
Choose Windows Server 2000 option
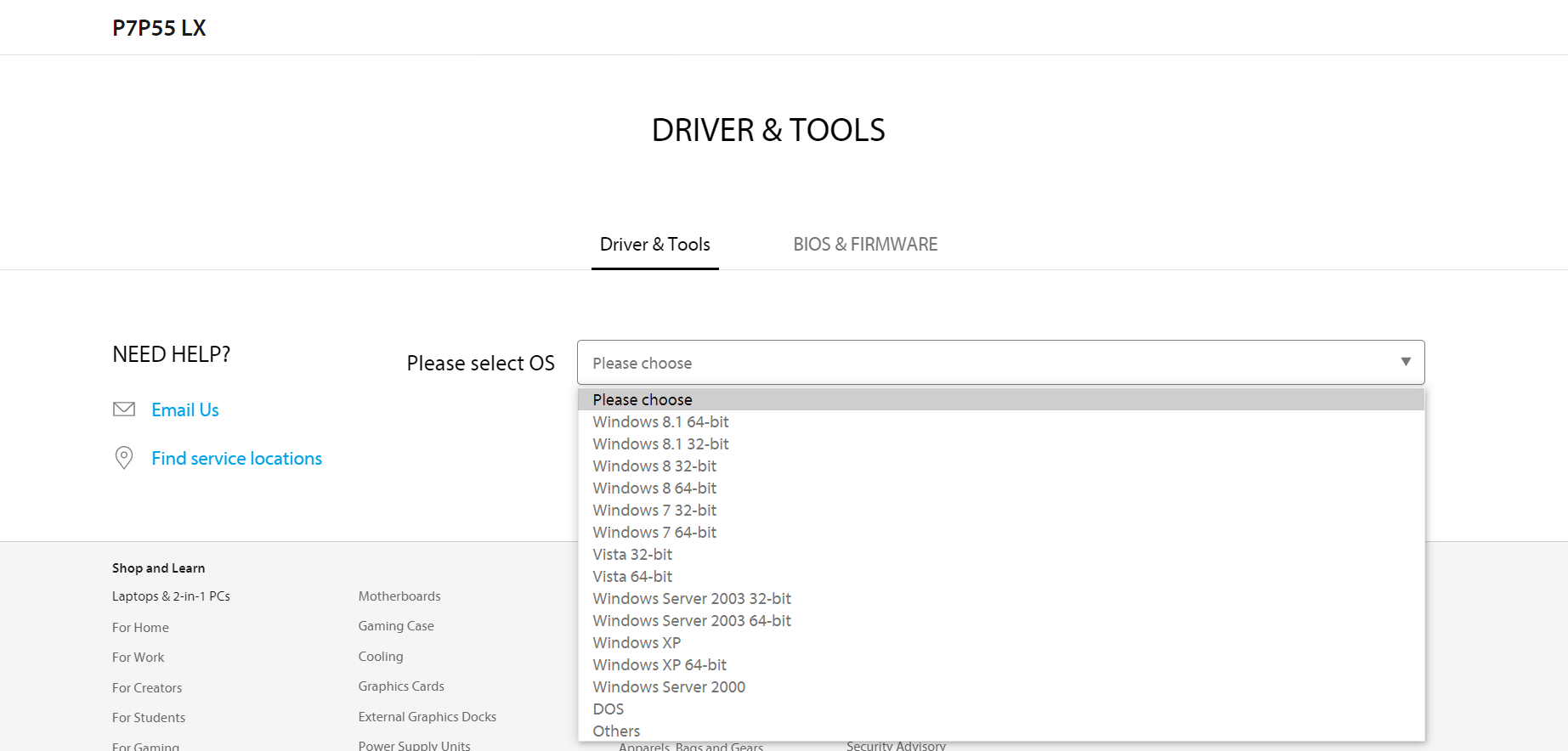pos(1001,686)
